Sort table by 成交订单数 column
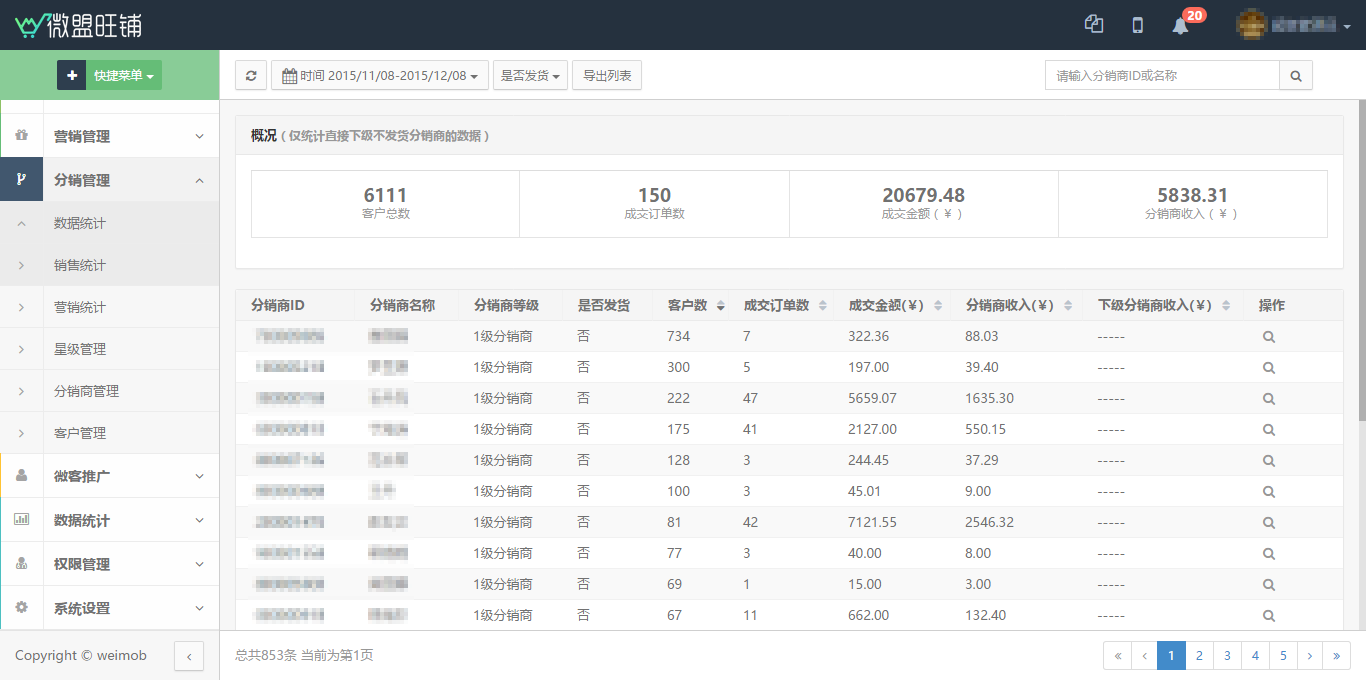The image size is (1366, 680). (822, 306)
